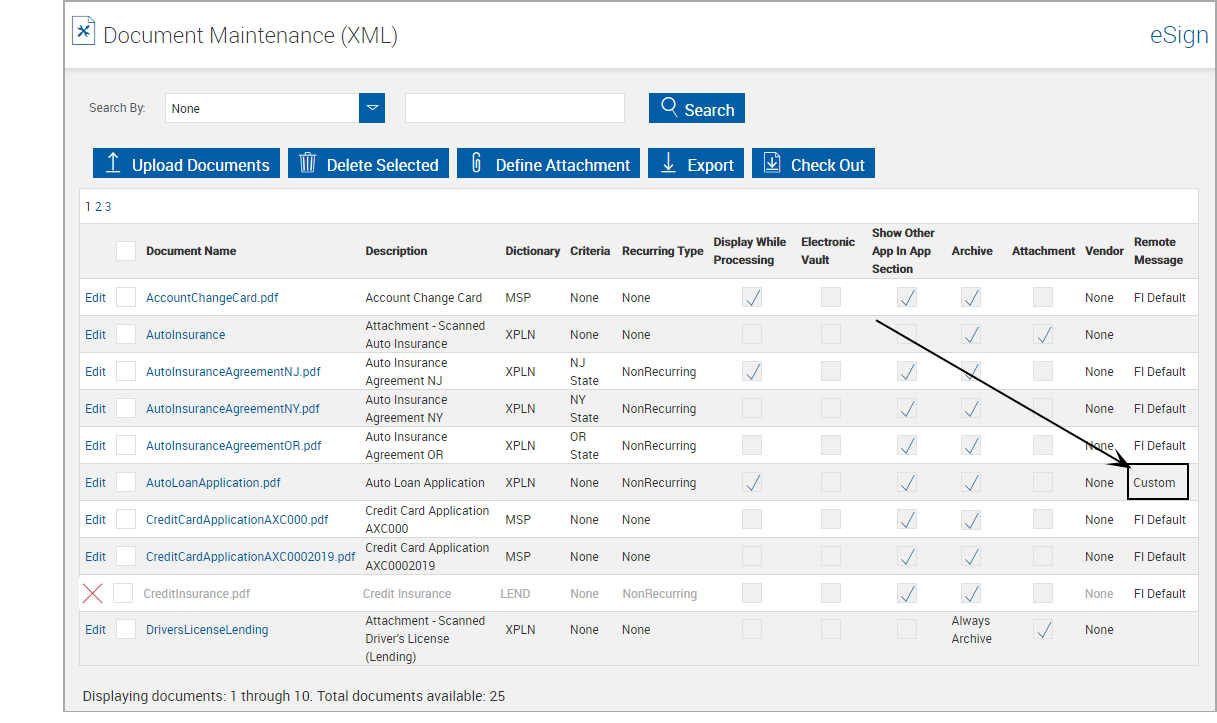Image resolution: width=1217 pixels, height=723 pixels.
Task: Toggle the select-all checkbox in table header
Action: [125, 250]
